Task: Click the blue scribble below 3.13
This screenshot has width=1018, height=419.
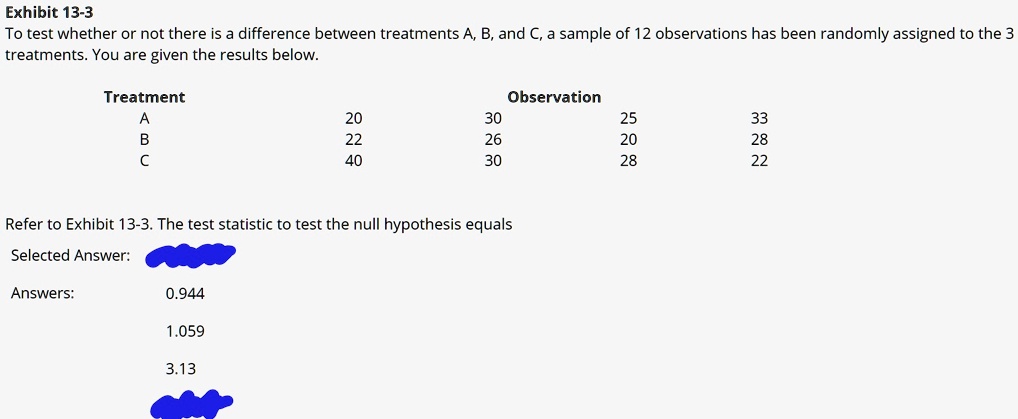Action: (191, 405)
